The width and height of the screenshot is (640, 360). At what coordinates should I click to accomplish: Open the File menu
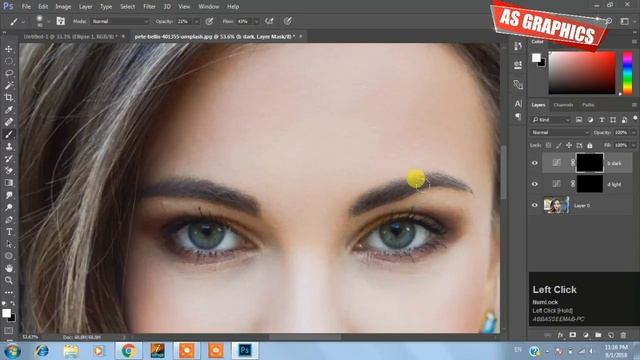click(x=26, y=7)
